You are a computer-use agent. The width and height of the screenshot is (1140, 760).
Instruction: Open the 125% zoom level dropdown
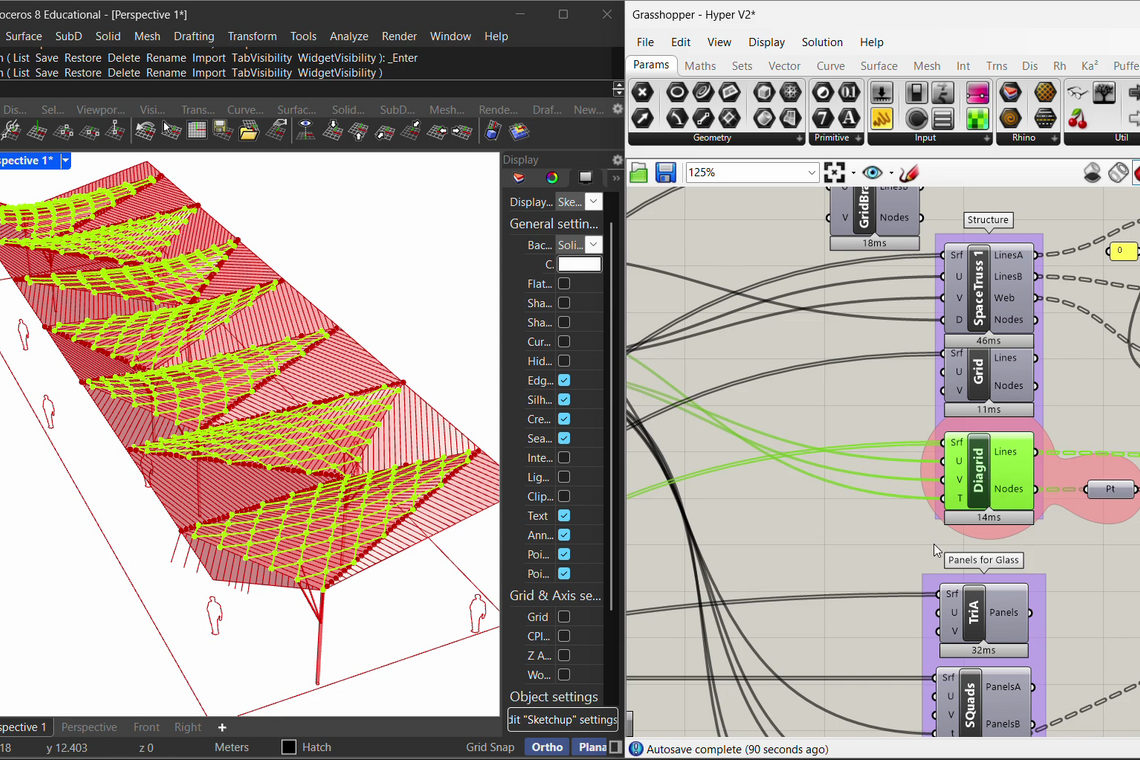(811, 172)
